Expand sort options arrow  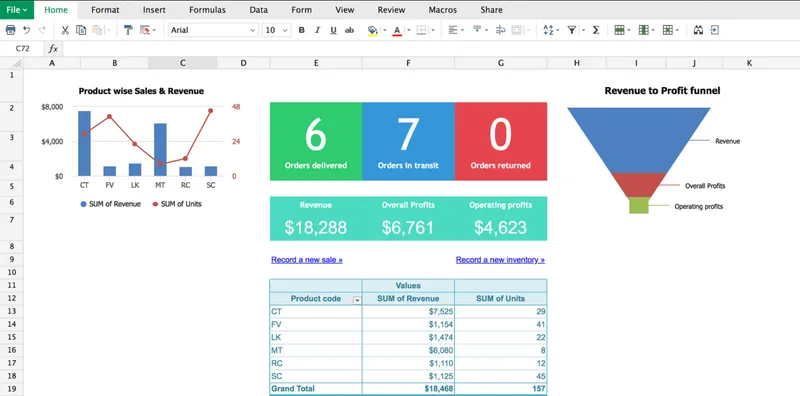558,30
